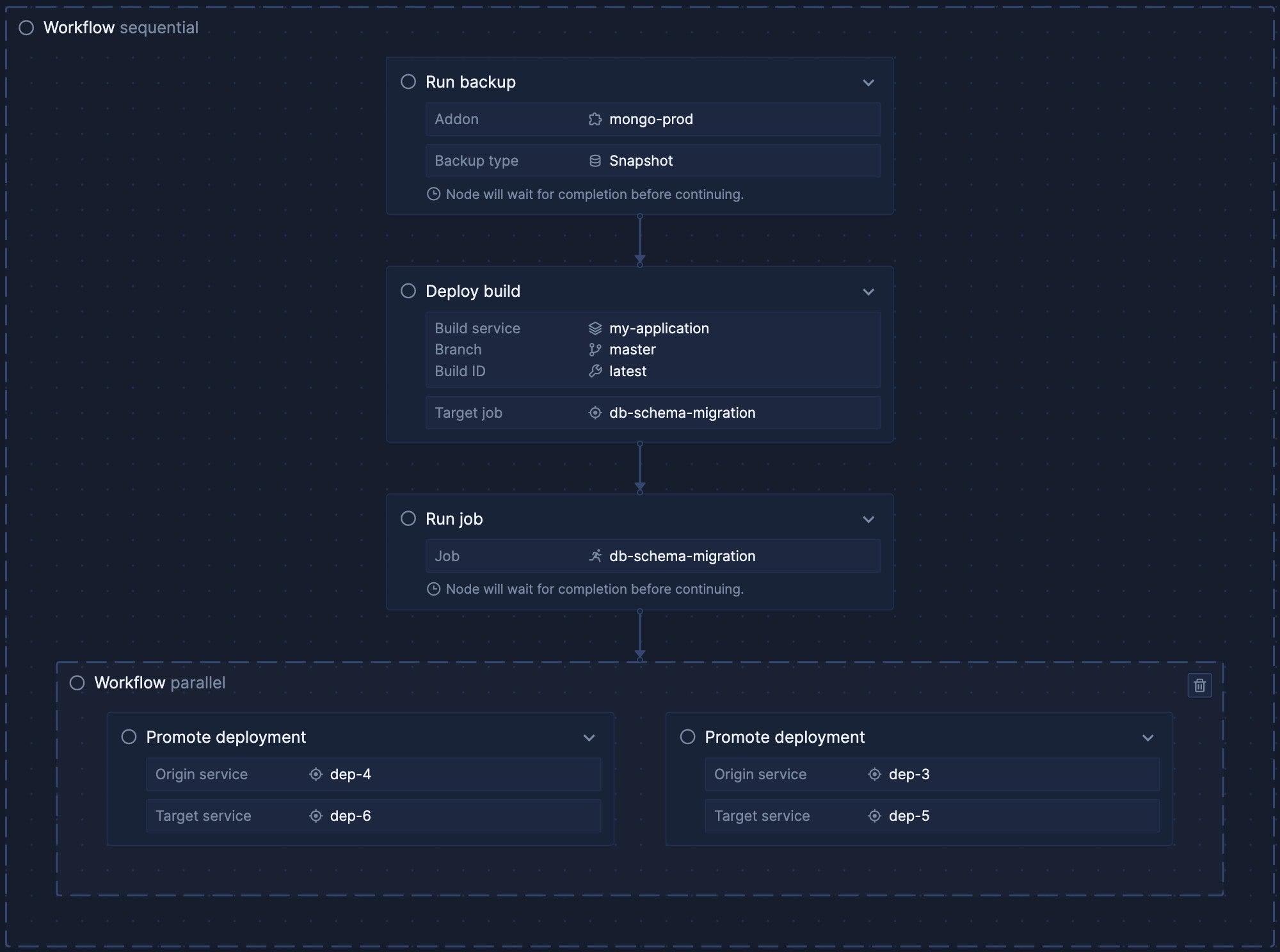This screenshot has width=1280, height=952.
Task: Click the git branch icon beside master
Action: [x=595, y=349]
